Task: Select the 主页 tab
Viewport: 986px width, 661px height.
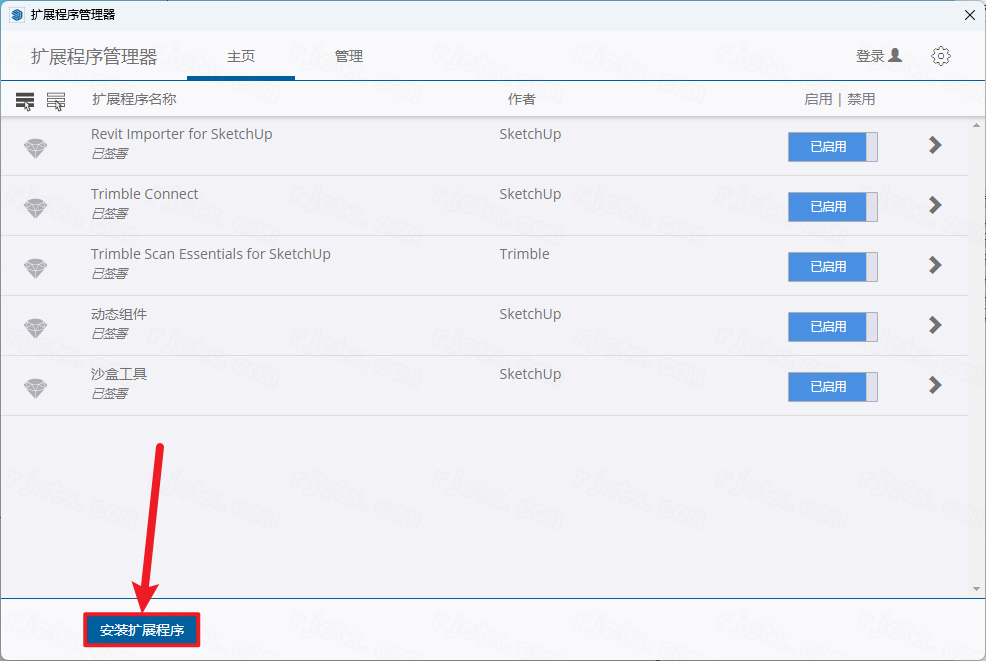Action: [241, 57]
